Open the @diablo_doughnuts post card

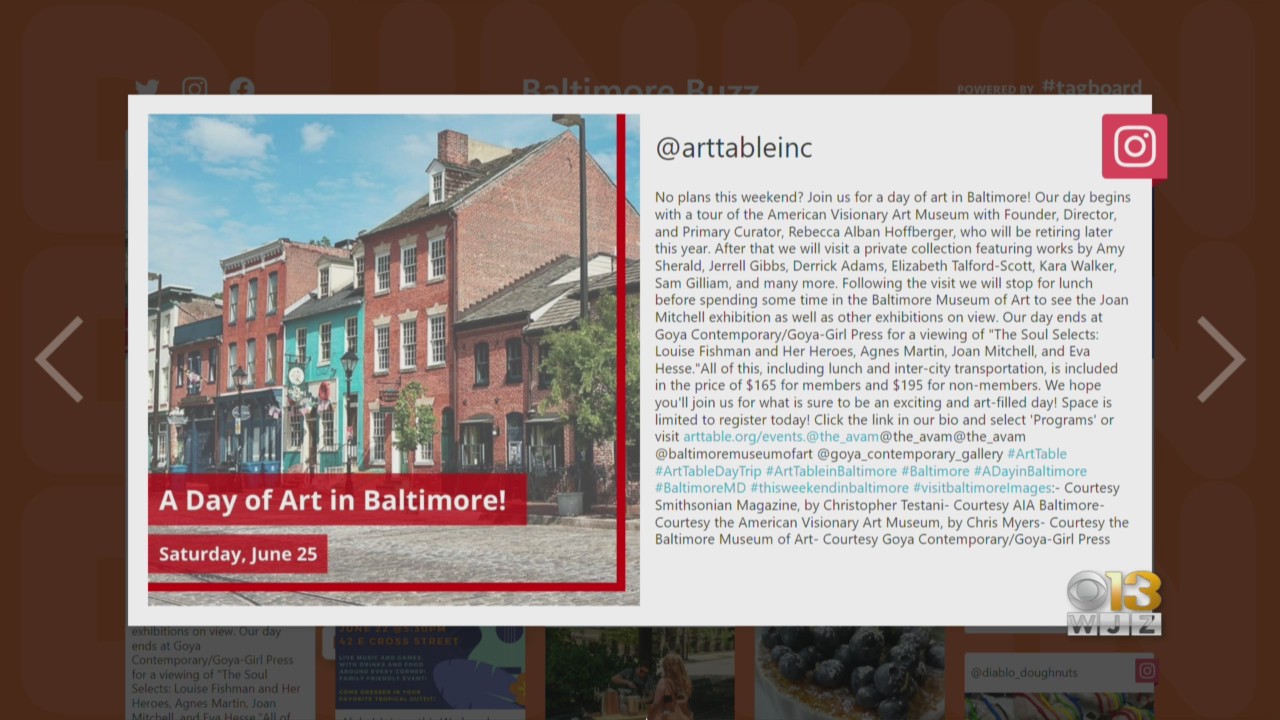(1060, 686)
